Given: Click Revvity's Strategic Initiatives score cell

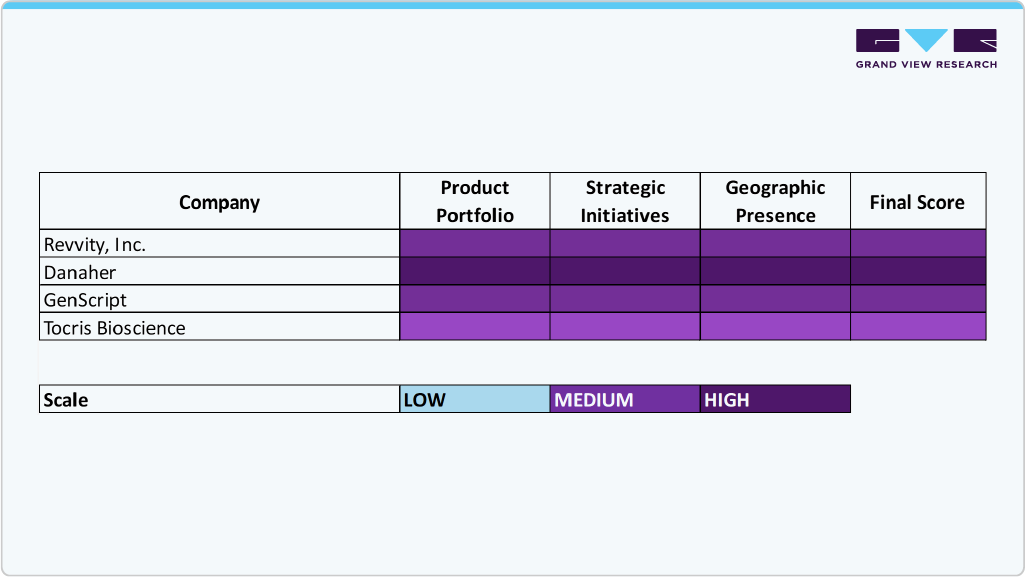Looking at the screenshot, I should click(625, 244).
